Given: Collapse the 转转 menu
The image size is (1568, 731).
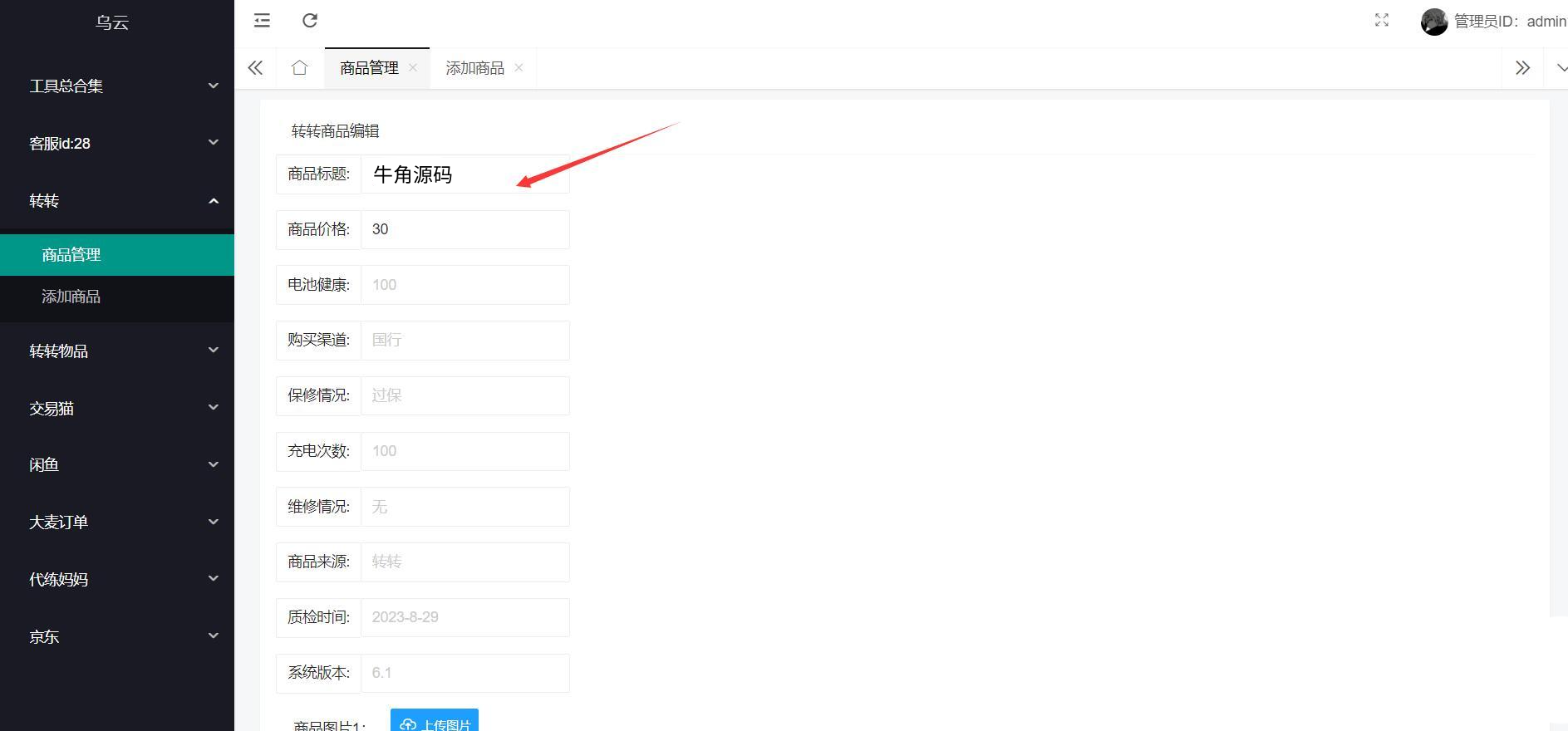Looking at the screenshot, I should 117,200.
